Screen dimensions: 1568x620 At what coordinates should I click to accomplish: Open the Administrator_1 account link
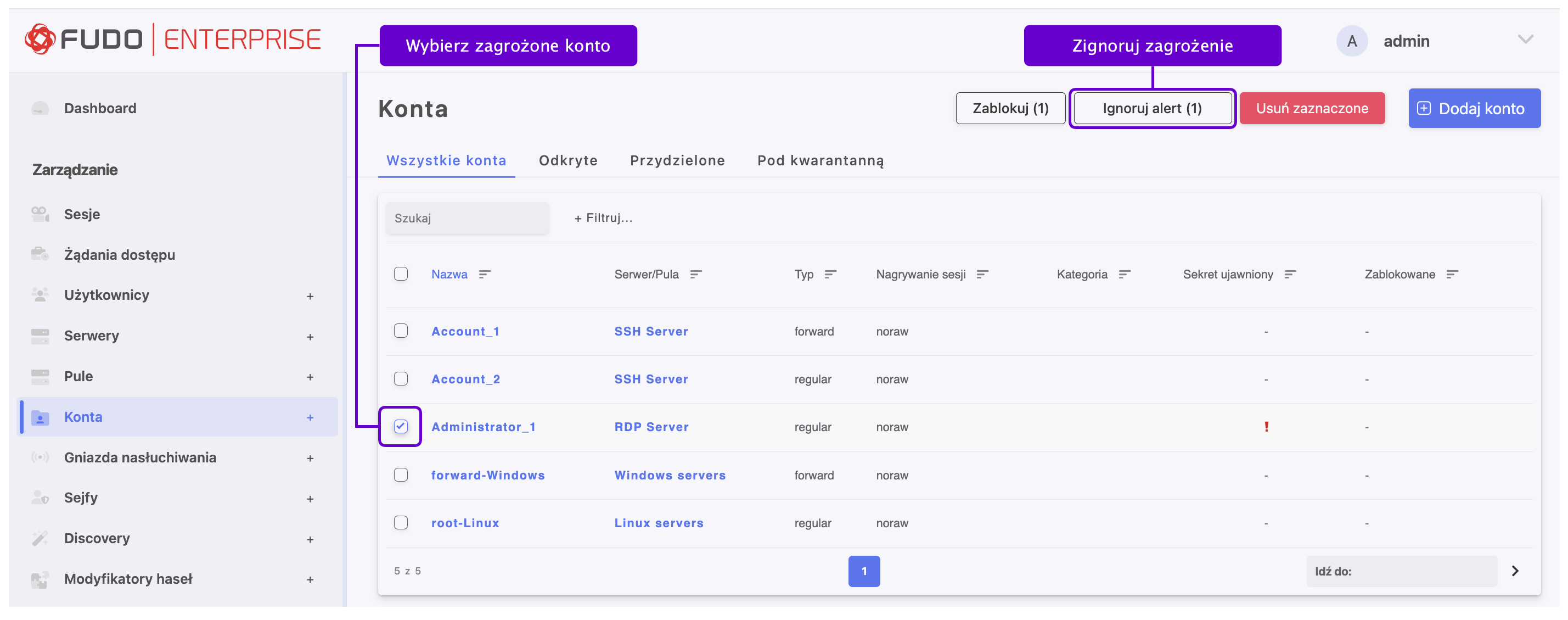484,427
